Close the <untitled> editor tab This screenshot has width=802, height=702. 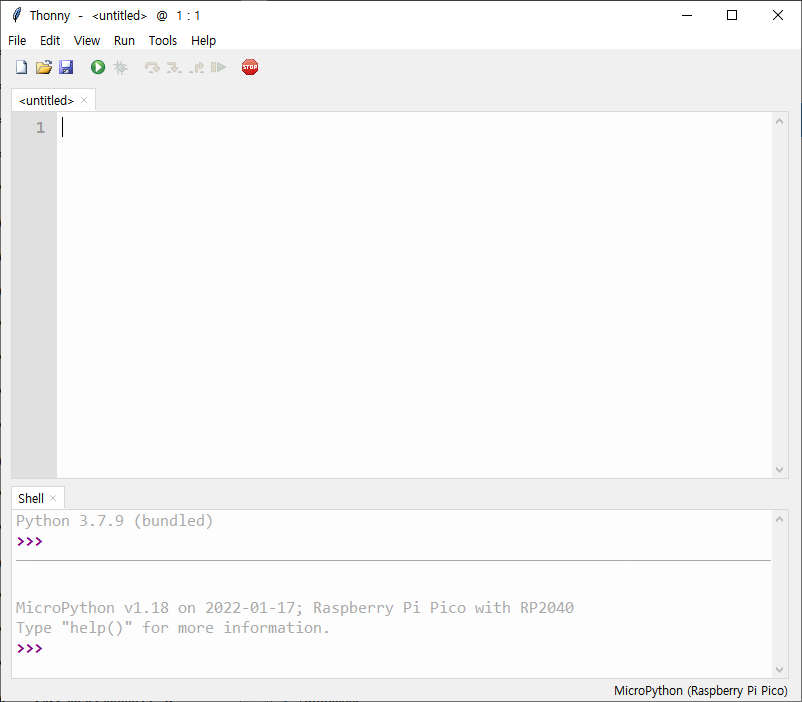click(84, 100)
